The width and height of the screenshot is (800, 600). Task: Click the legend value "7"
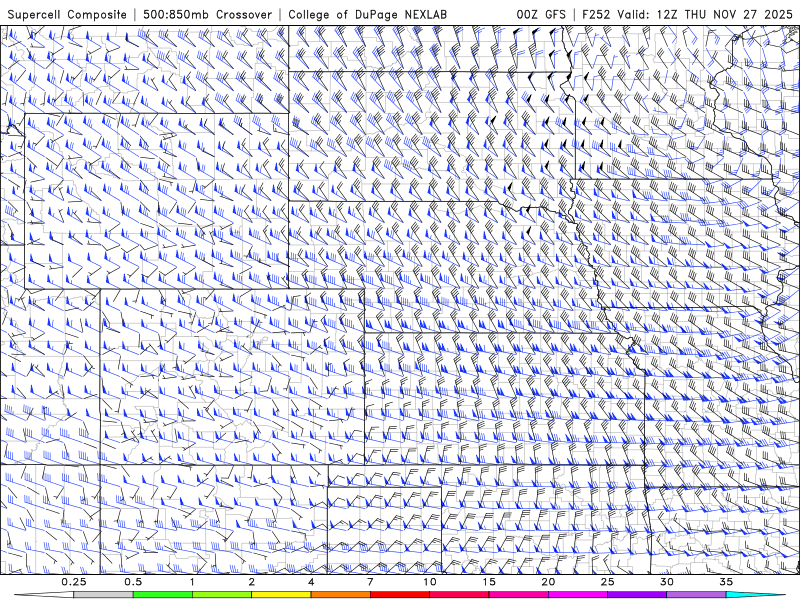click(x=370, y=582)
